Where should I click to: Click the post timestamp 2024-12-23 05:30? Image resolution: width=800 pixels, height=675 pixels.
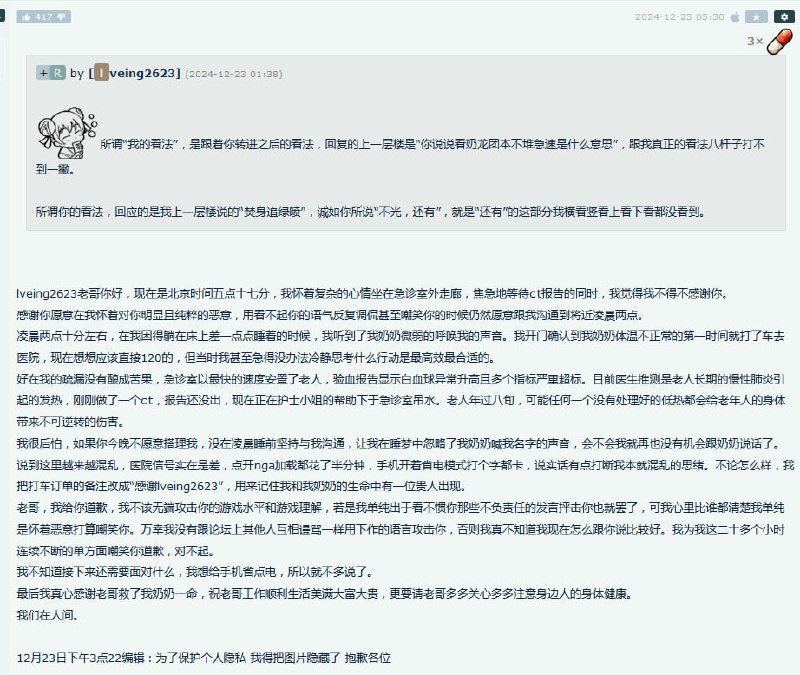point(680,17)
